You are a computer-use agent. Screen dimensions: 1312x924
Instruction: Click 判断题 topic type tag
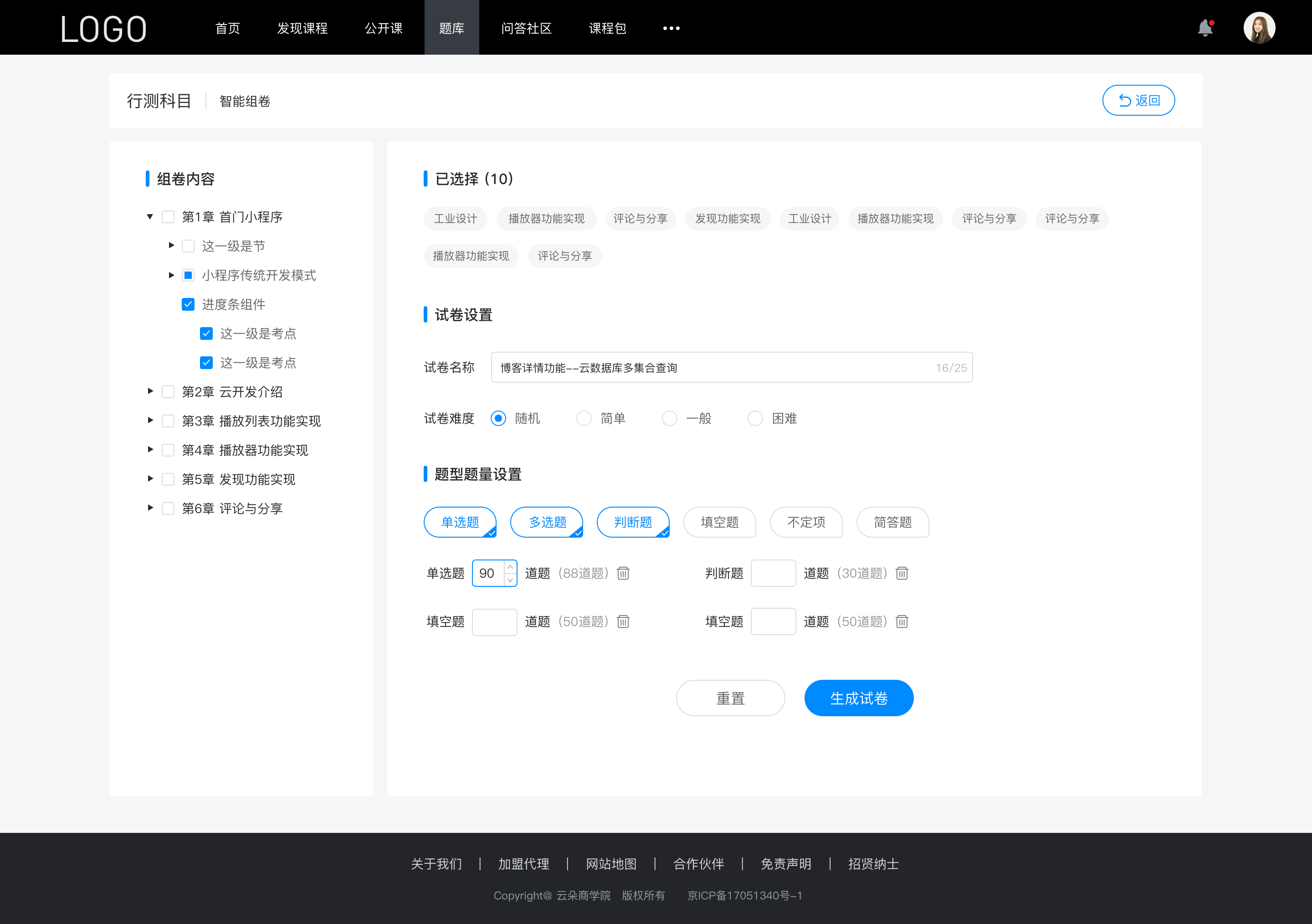[633, 522]
